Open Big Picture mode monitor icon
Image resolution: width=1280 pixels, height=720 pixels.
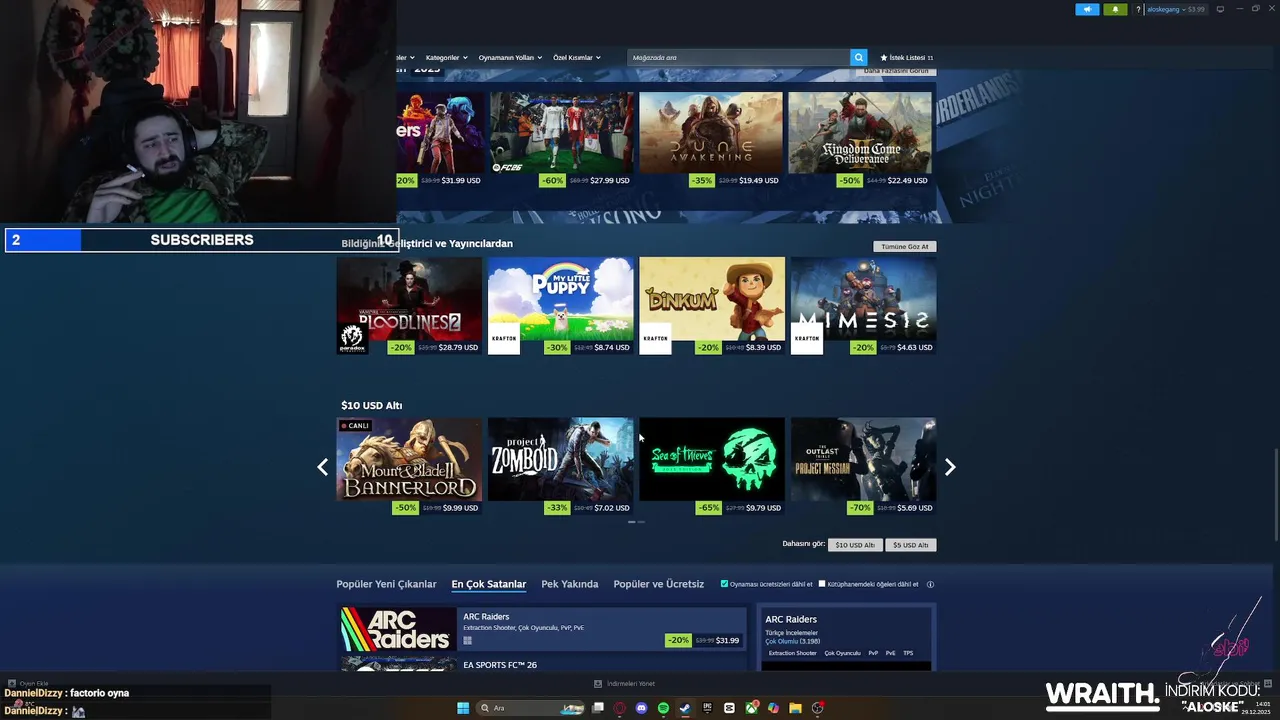1220,9
